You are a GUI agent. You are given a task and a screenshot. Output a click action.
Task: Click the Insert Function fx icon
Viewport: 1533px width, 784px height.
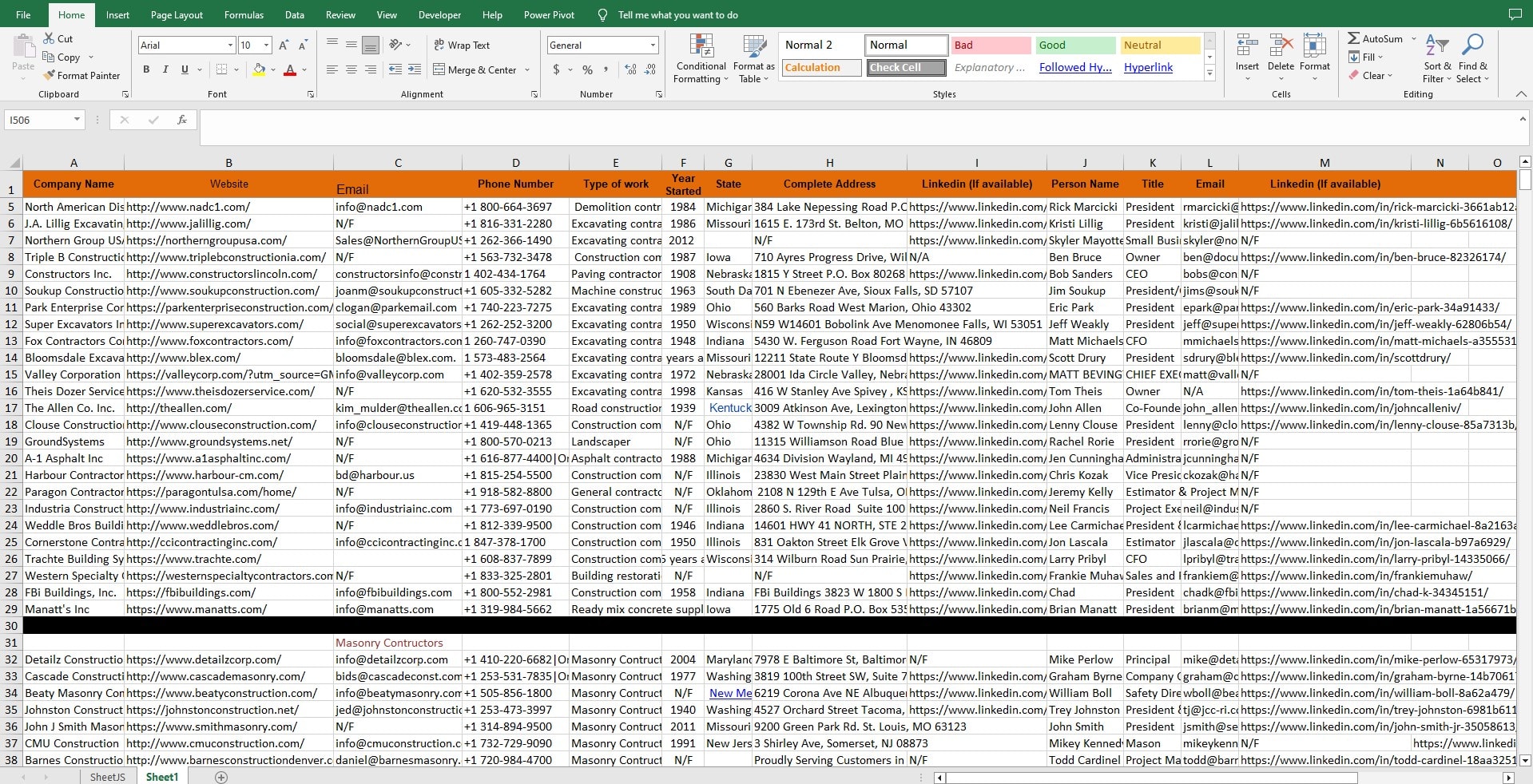coord(182,120)
